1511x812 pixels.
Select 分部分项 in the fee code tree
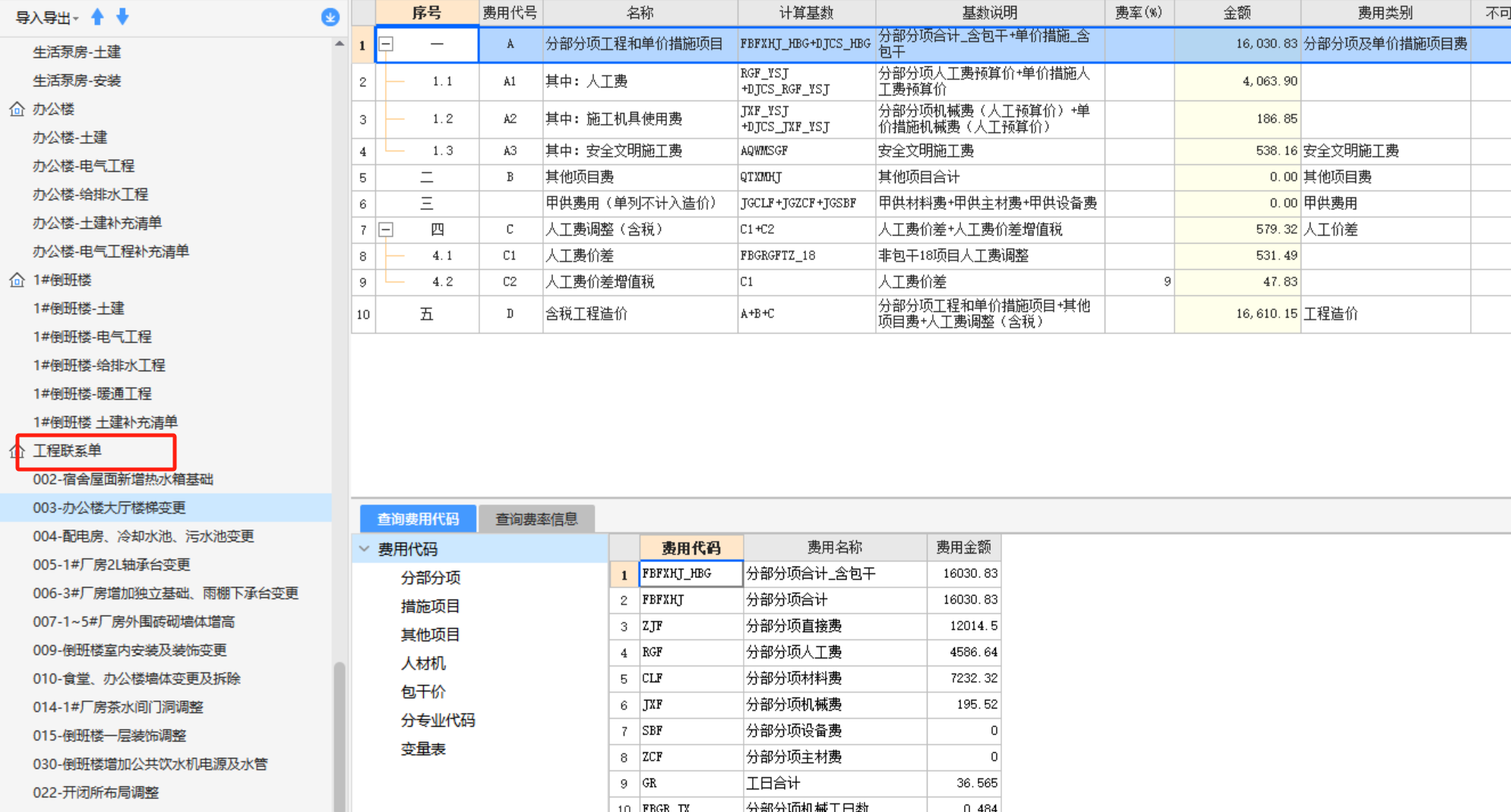(430, 577)
